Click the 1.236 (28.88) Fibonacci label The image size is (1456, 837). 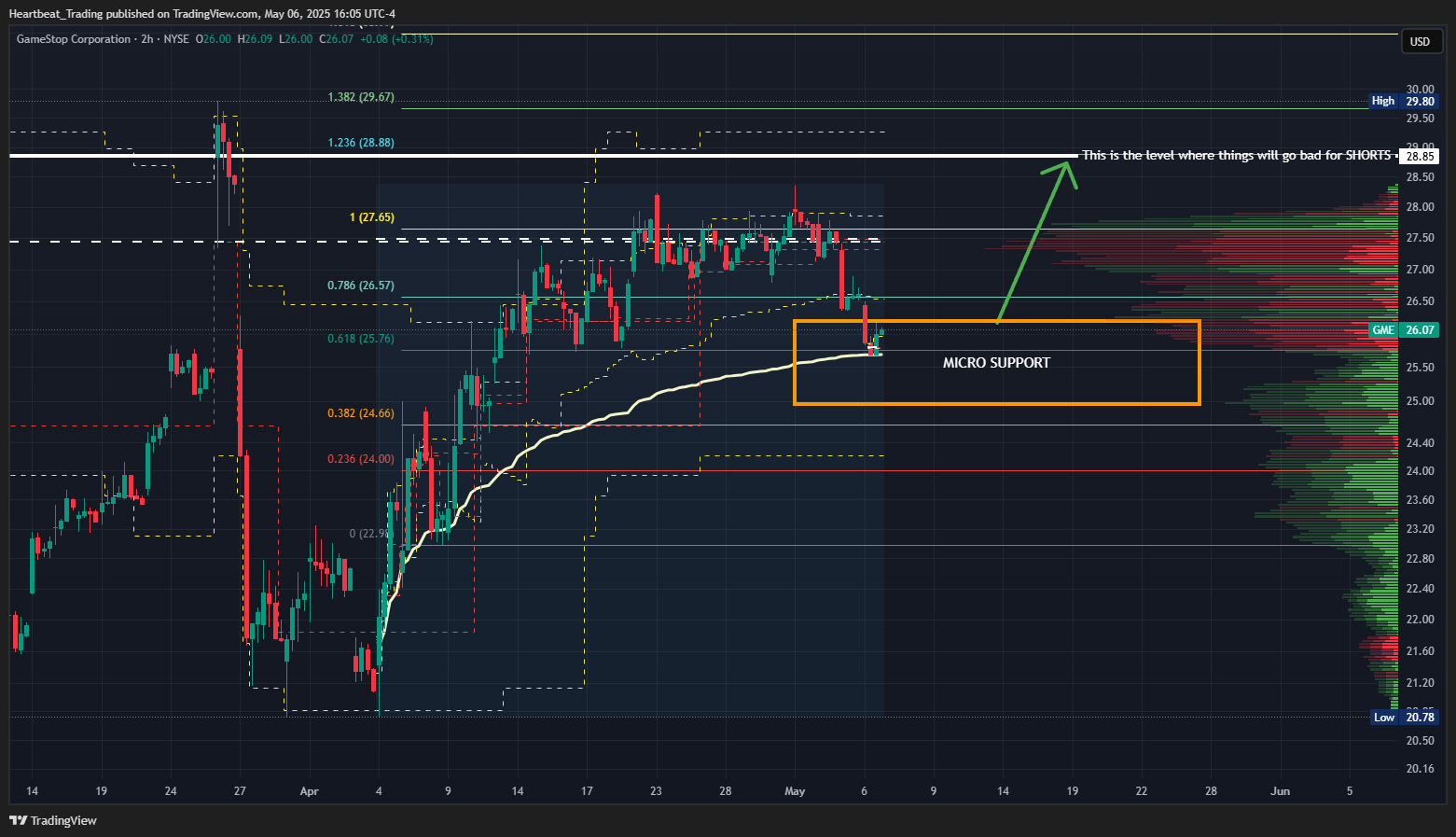[x=361, y=143]
